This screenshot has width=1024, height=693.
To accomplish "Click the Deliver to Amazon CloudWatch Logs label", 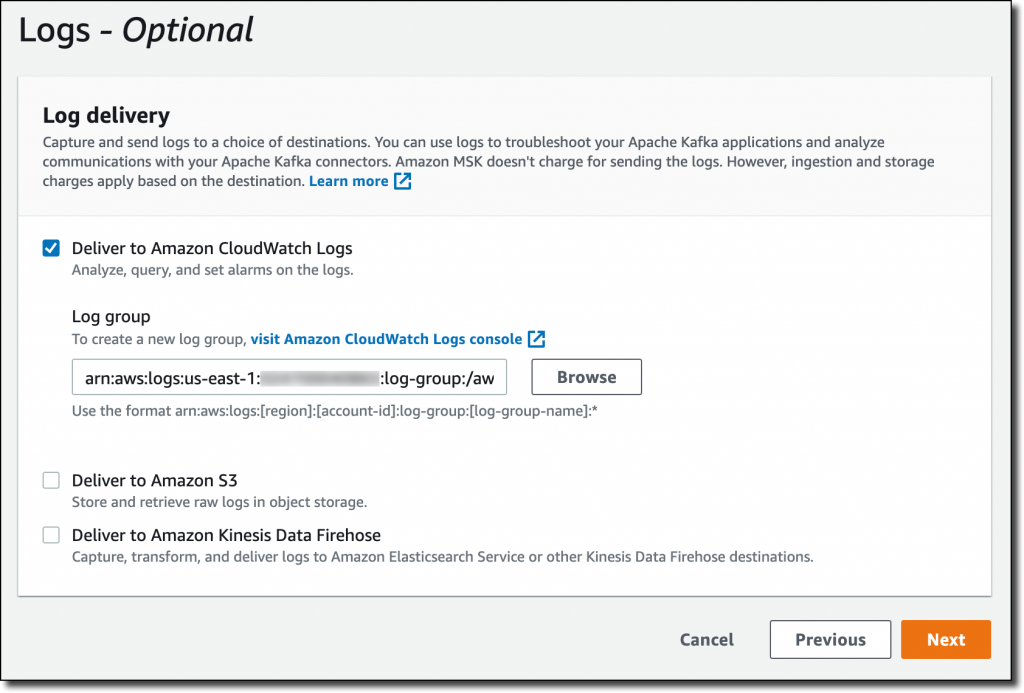I will pyautogui.click(x=212, y=248).
